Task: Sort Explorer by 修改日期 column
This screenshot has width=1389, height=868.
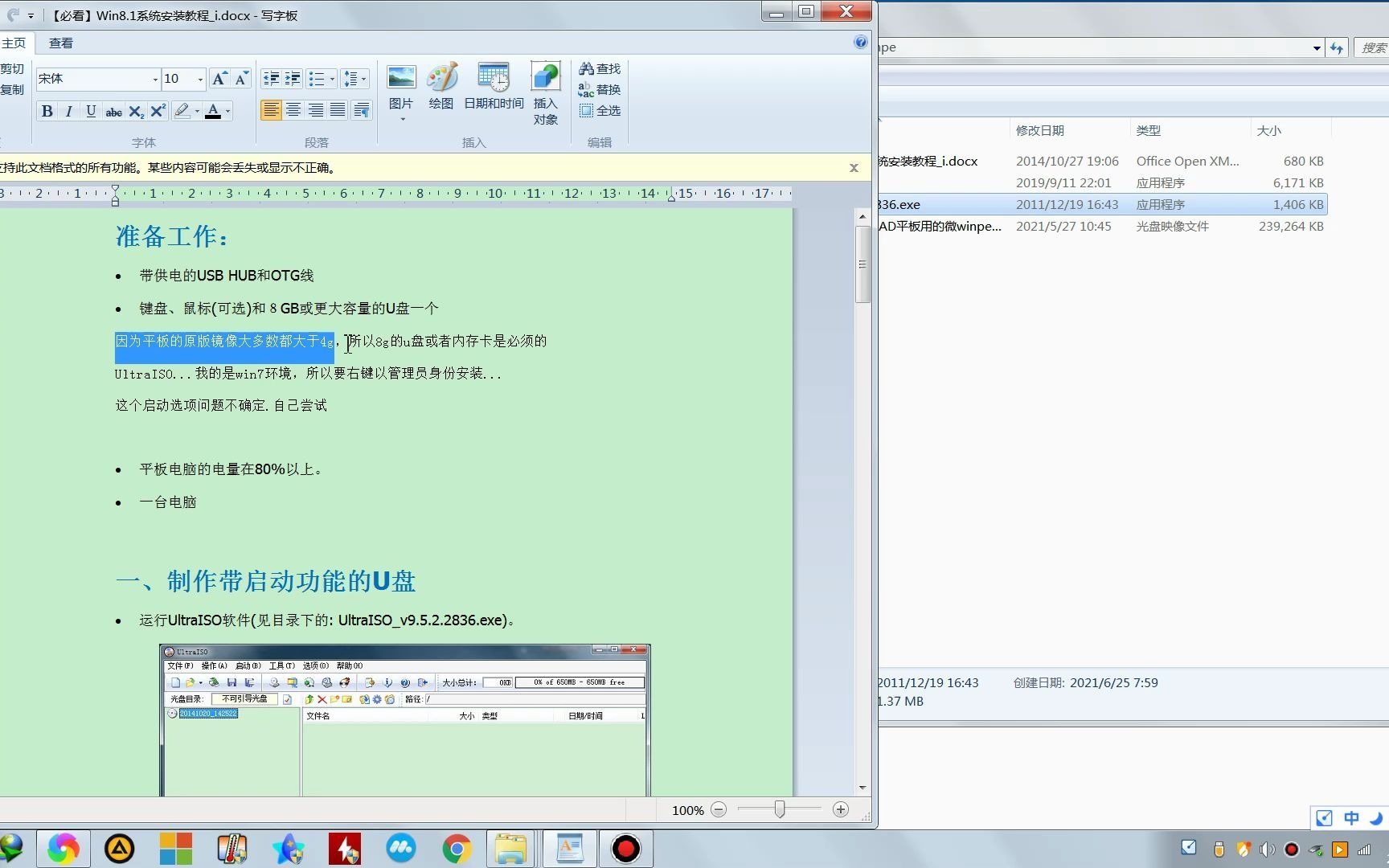Action: click(x=1069, y=130)
